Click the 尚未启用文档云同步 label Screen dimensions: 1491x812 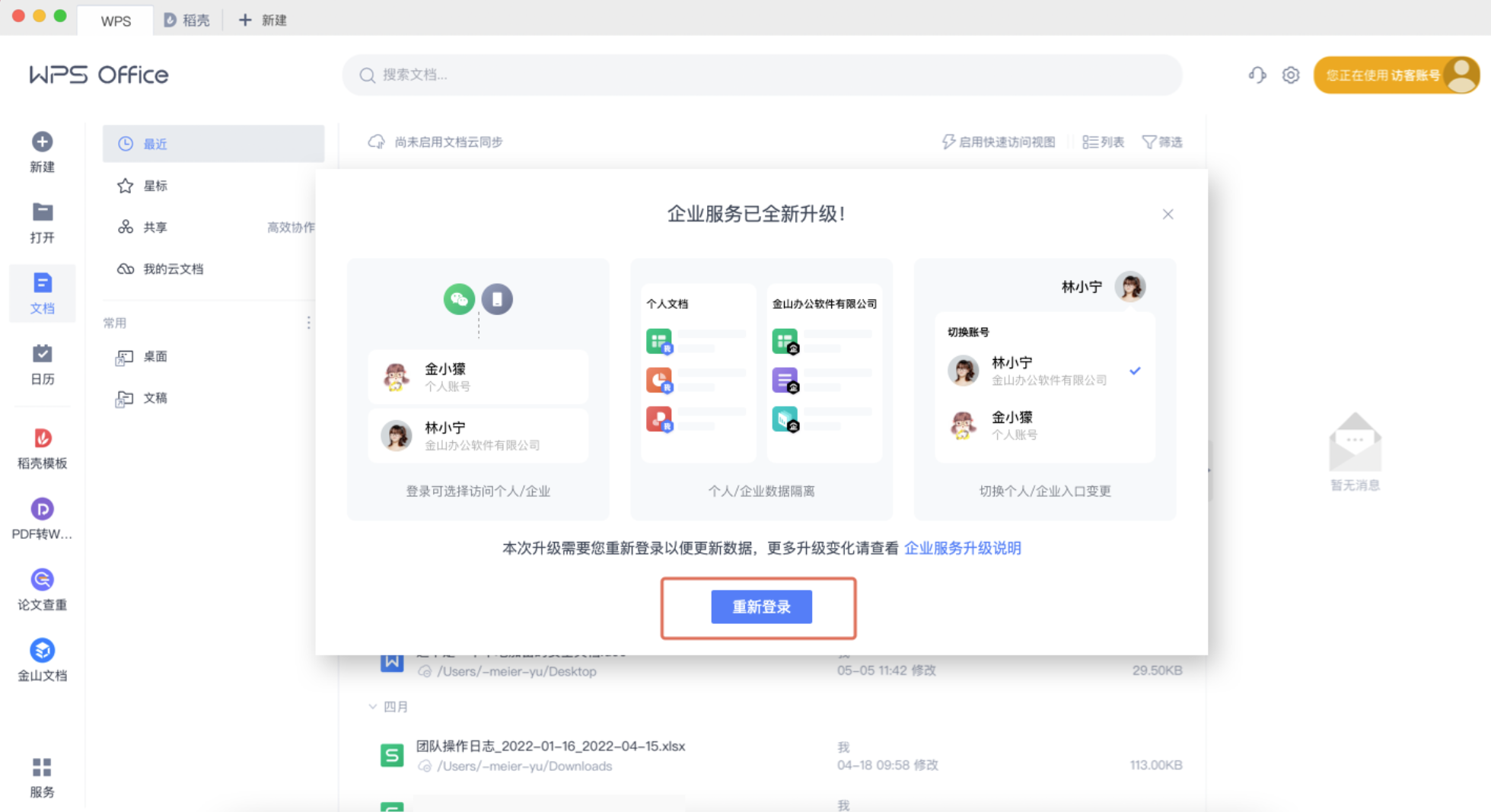(x=448, y=142)
